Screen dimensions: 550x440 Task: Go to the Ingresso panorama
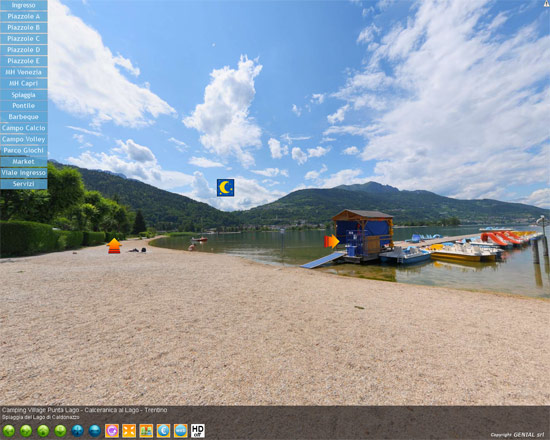[x=24, y=5]
